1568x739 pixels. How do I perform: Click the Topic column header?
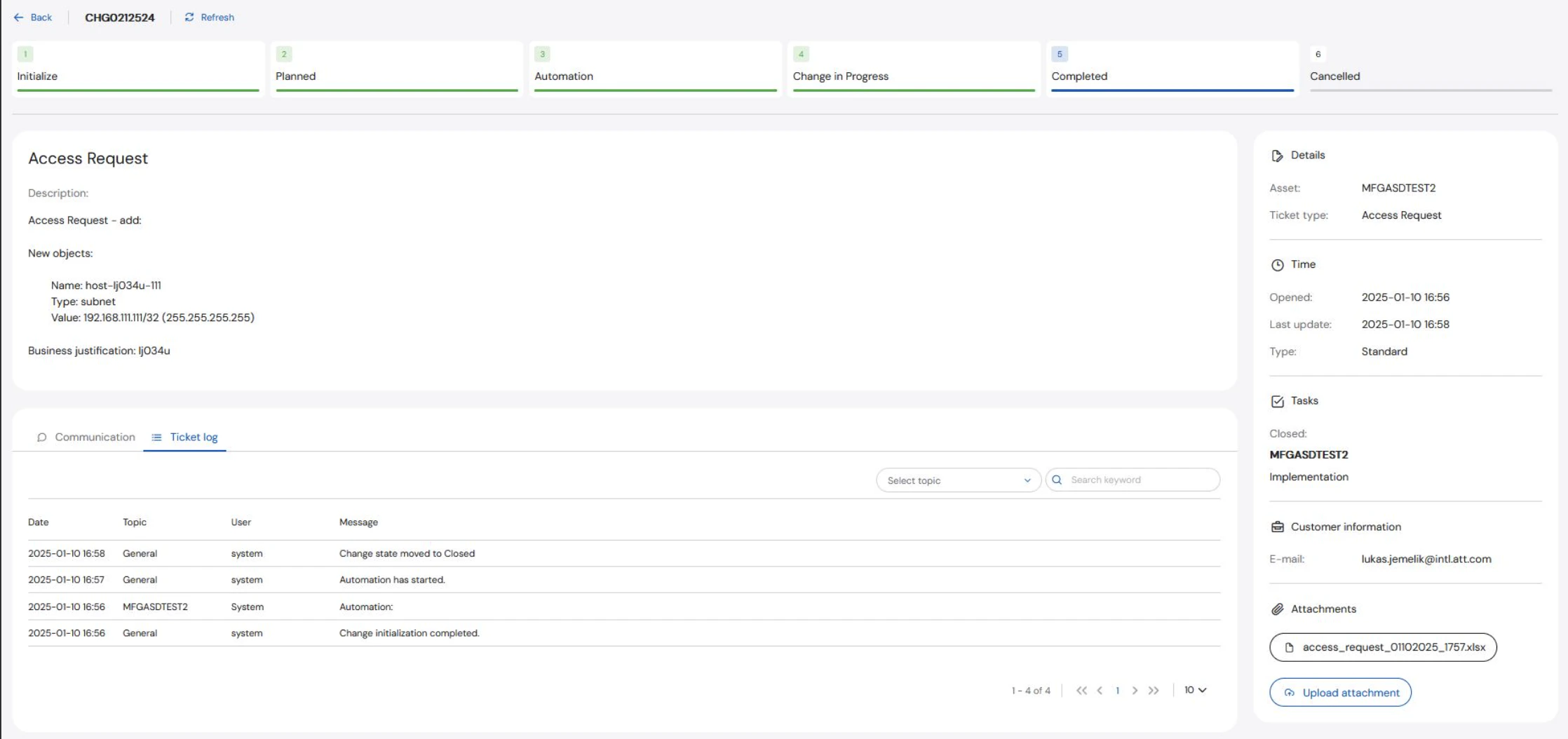(x=135, y=522)
